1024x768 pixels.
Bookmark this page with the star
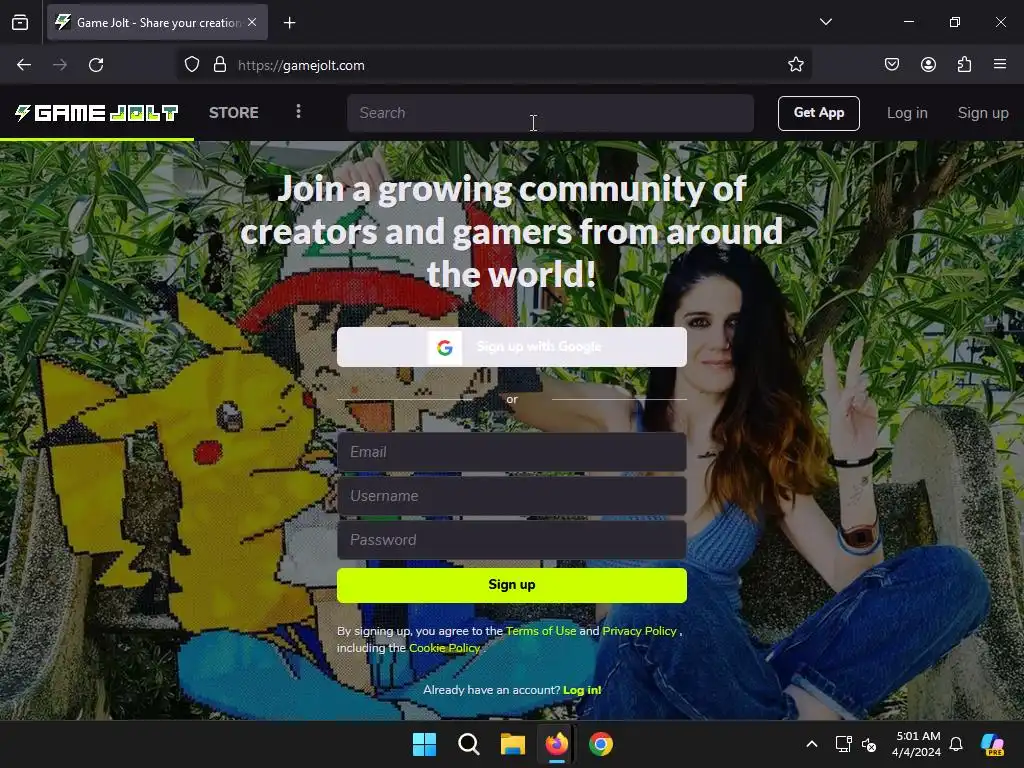click(795, 65)
